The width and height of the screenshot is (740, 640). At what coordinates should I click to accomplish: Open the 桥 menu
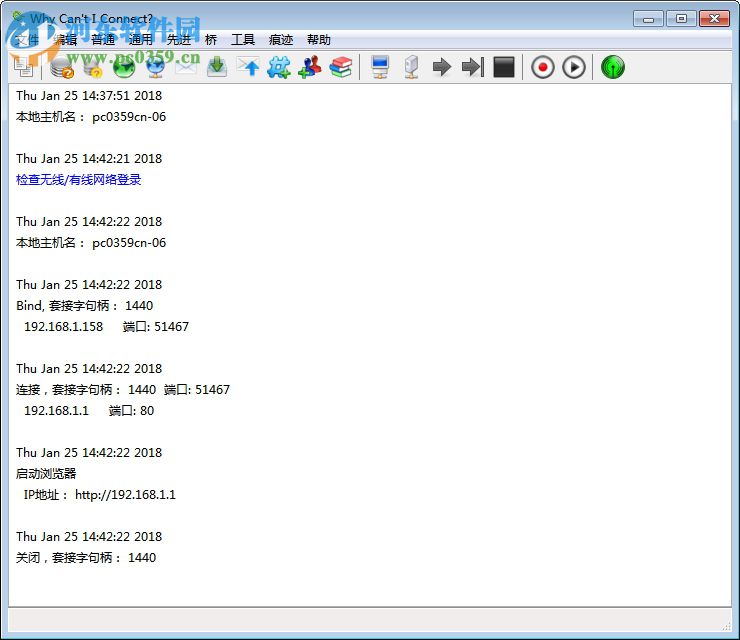click(x=211, y=40)
